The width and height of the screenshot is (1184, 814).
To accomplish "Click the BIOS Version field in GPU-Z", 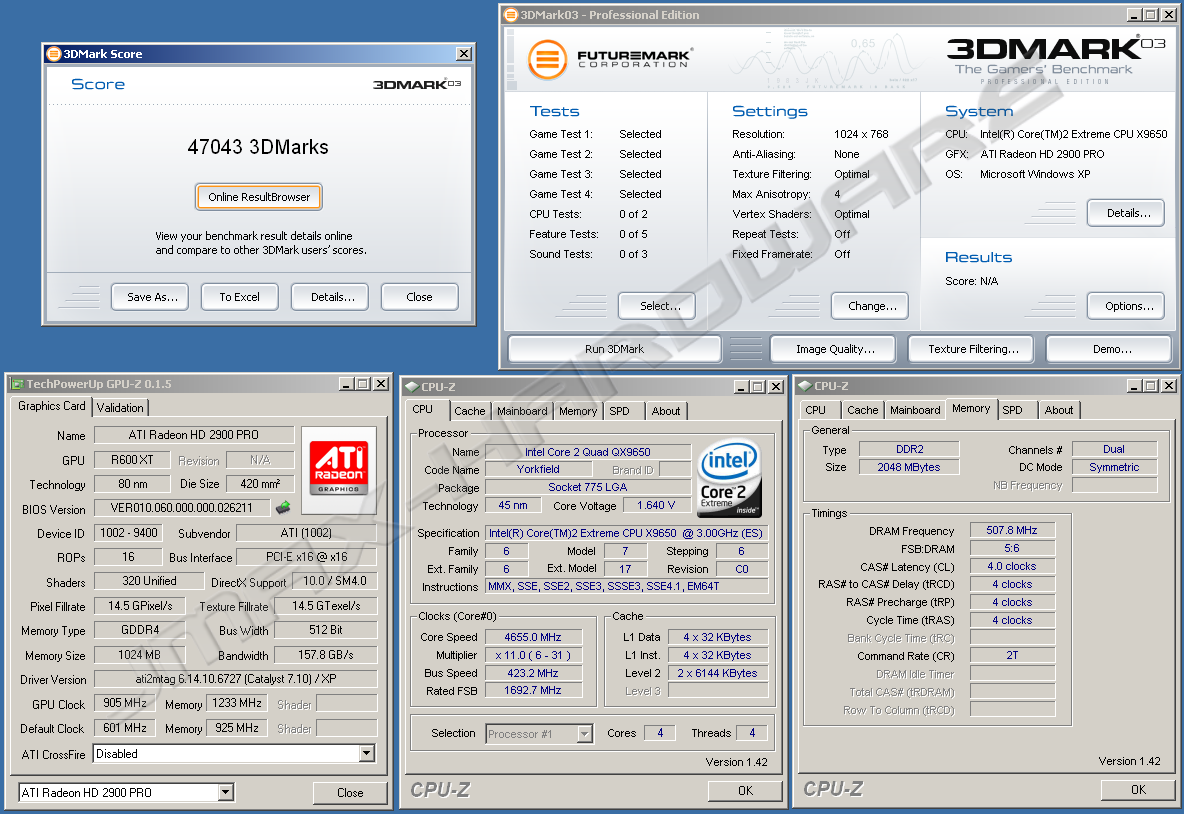I will (182, 507).
